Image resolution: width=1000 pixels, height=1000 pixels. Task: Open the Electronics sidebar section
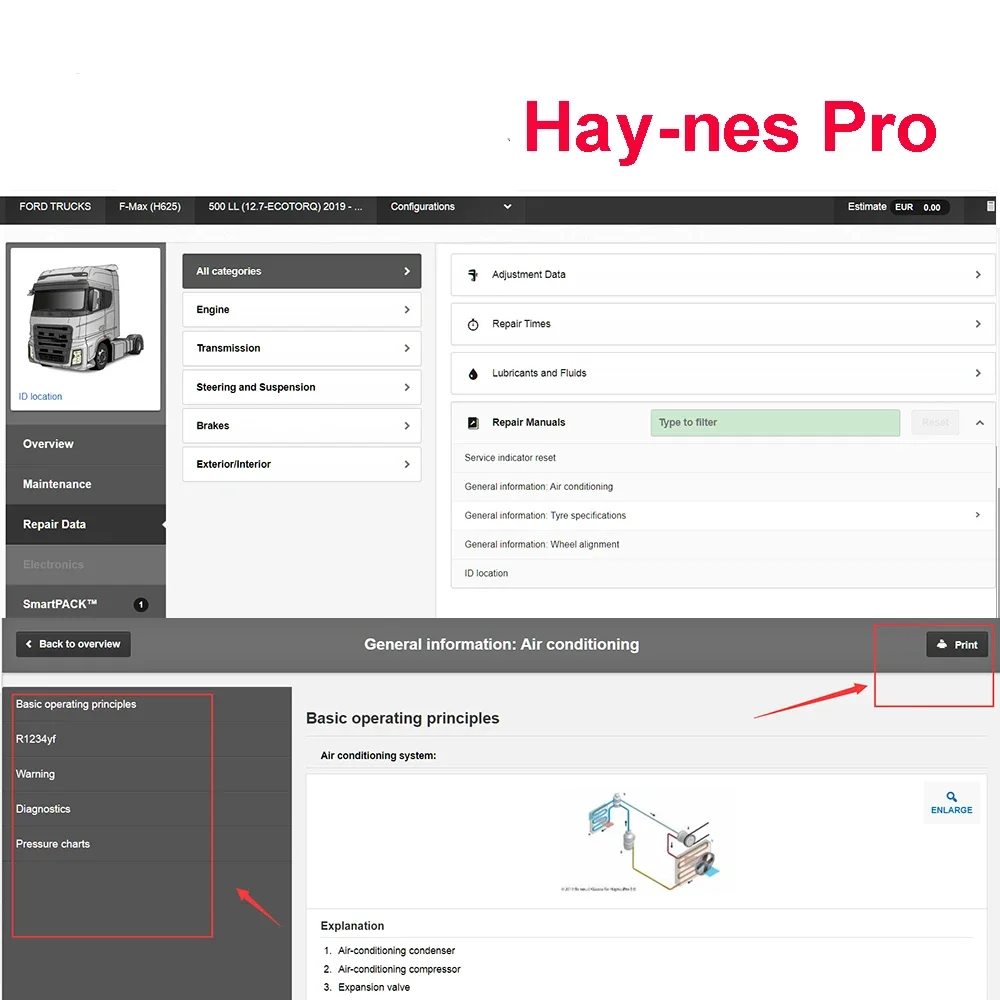(85, 564)
